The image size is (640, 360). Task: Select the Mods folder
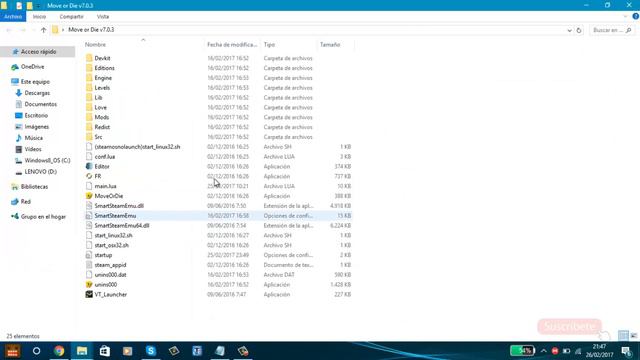(102, 117)
